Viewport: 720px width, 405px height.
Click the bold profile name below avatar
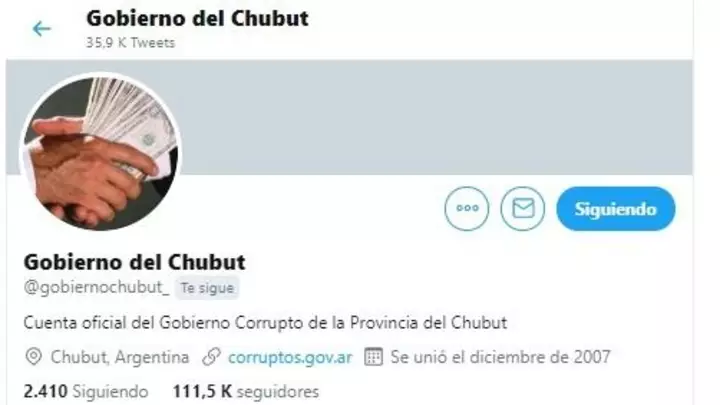(135, 262)
